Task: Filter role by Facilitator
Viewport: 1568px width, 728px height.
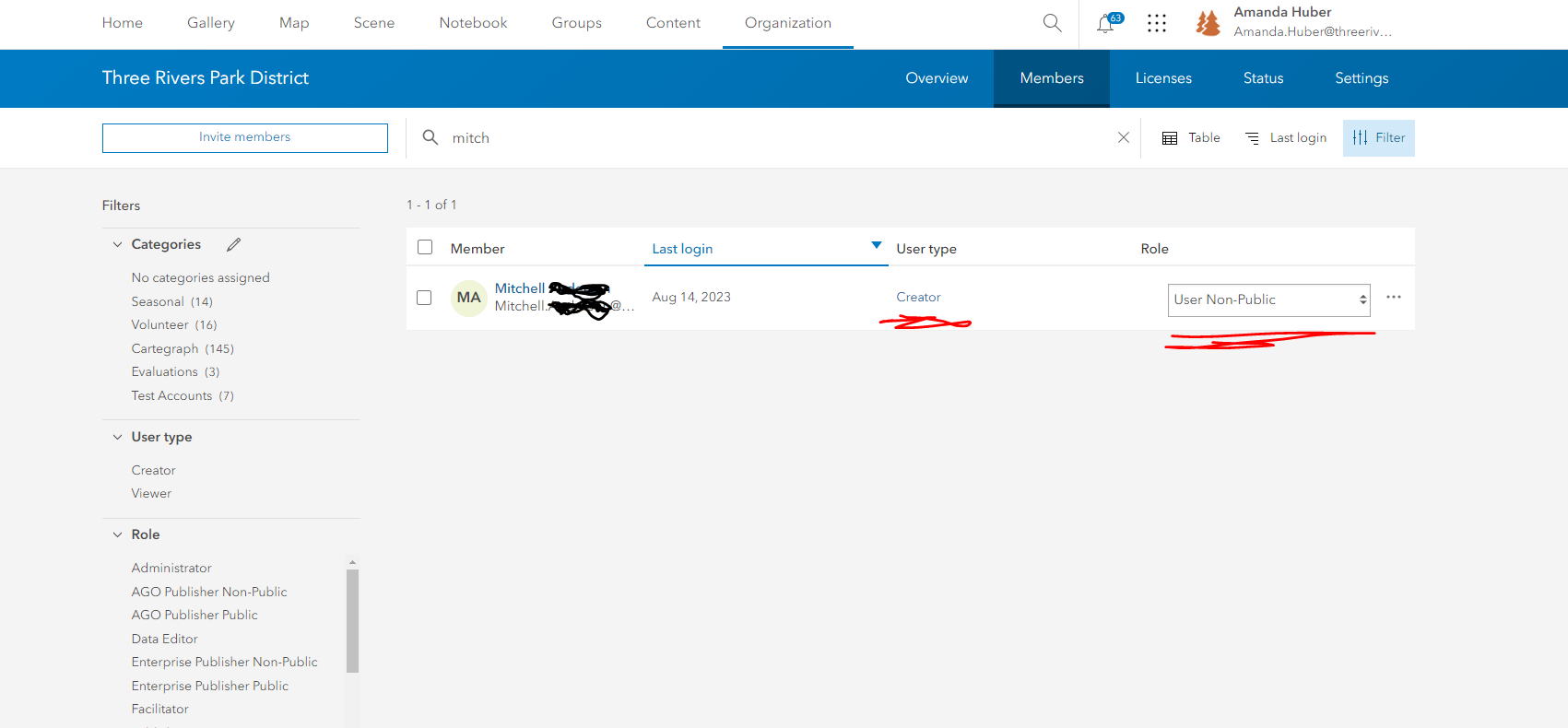Action: (x=160, y=709)
